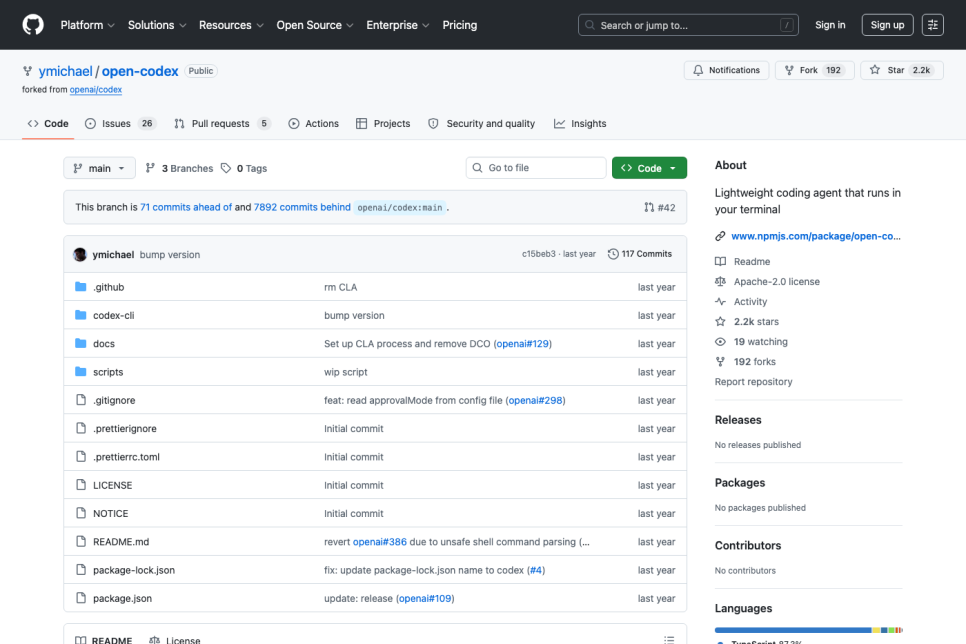Open the Pull requests tab
This screenshot has height=644, width=966.
[222, 123]
